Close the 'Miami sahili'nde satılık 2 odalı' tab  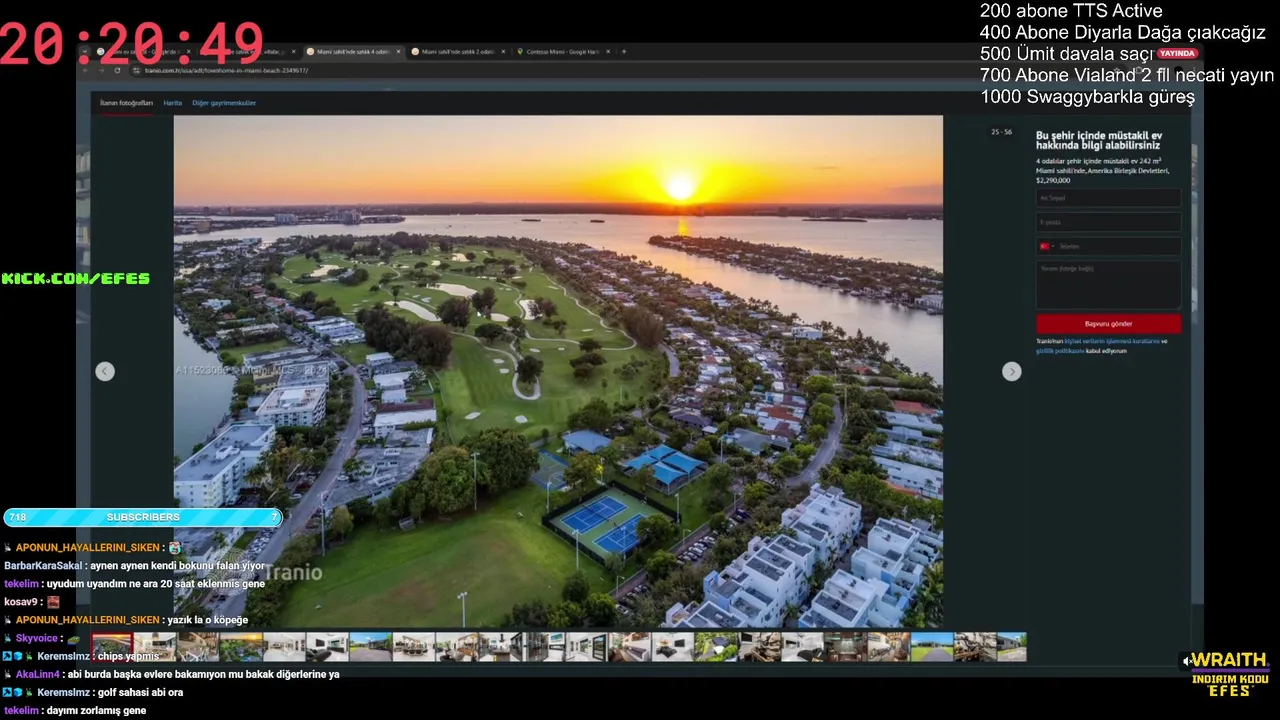[503, 51]
